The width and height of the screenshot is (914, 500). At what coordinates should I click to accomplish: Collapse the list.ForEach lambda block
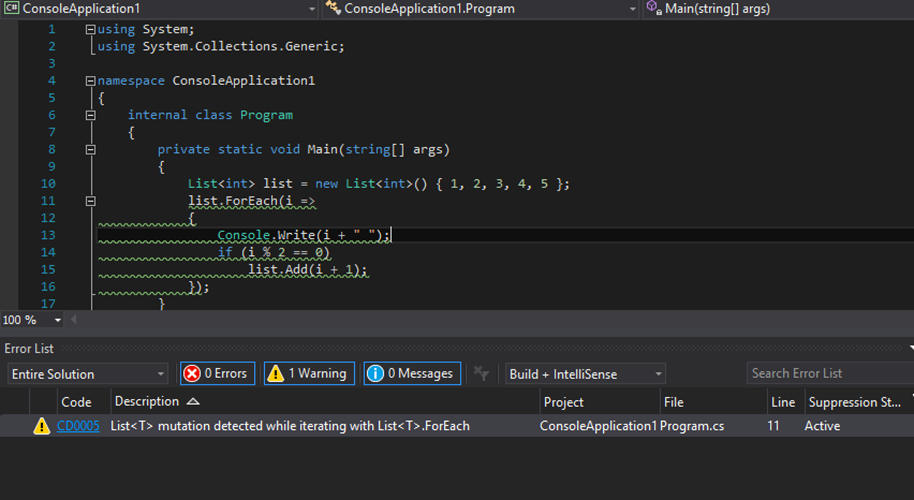click(90, 201)
